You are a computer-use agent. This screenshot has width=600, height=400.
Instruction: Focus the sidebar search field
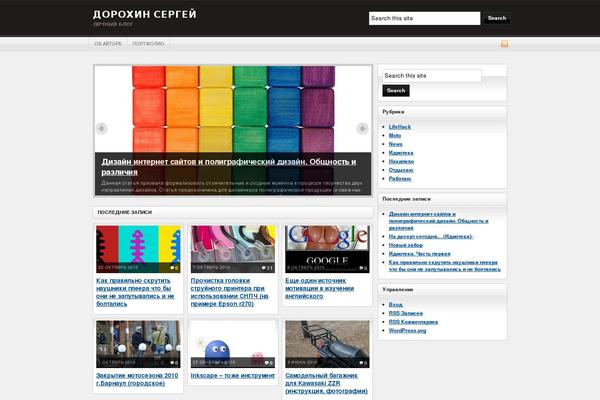432,76
